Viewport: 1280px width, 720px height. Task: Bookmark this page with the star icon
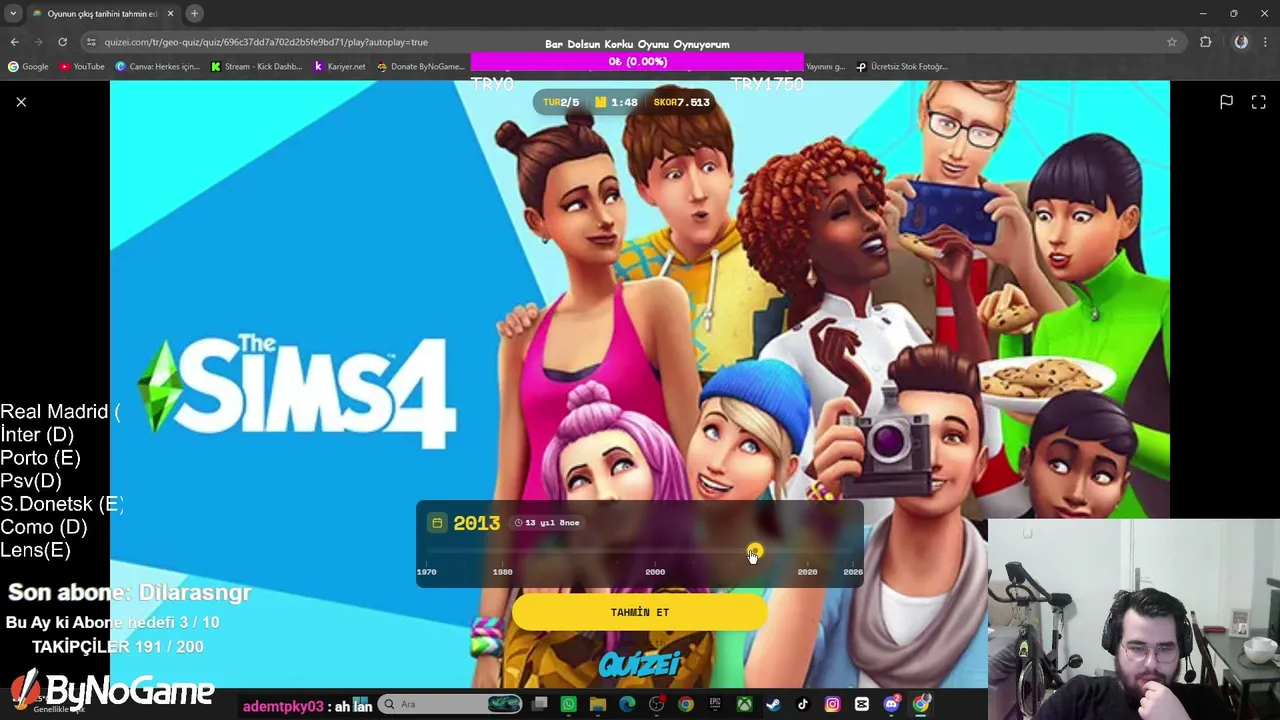(1172, 42)
